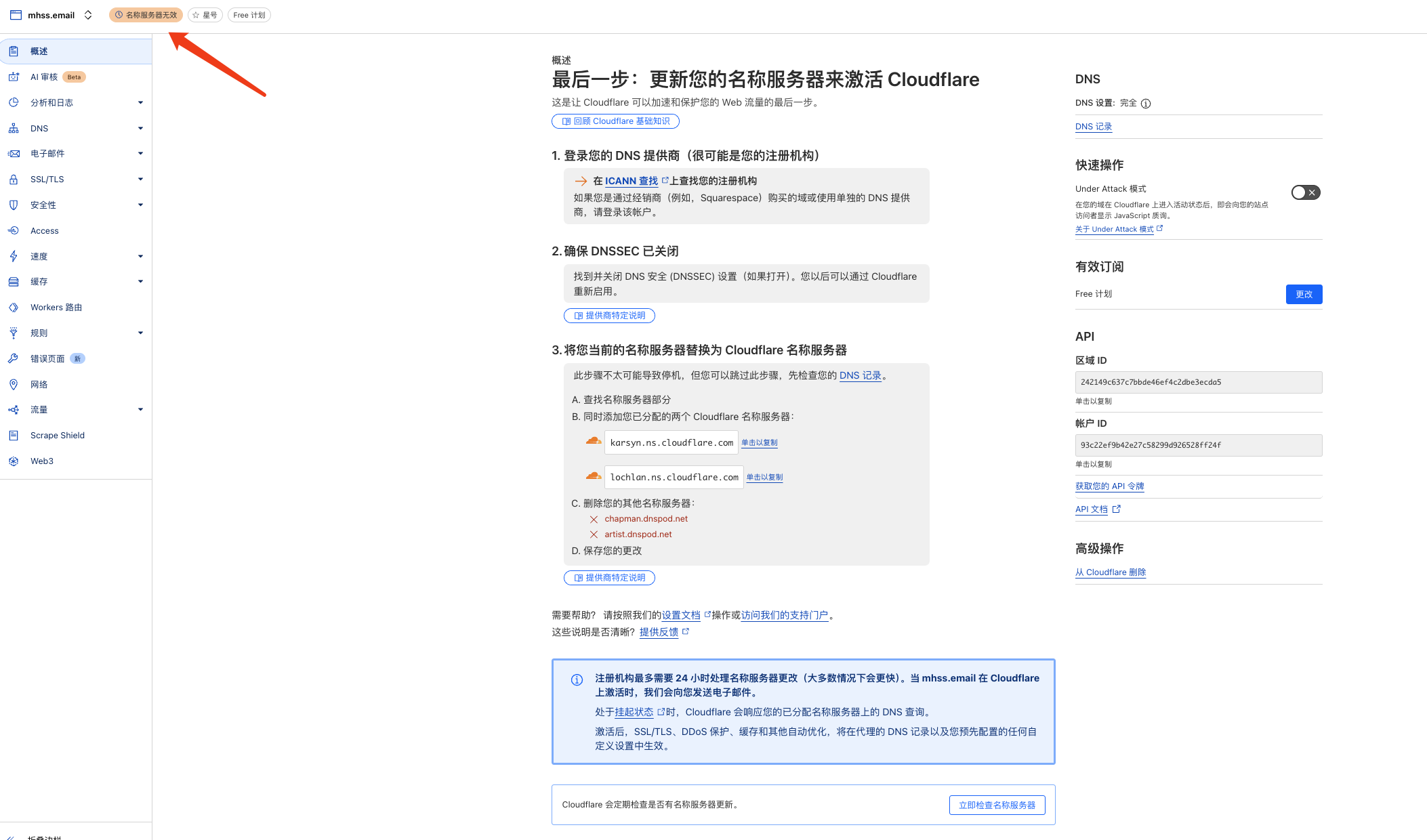This screenshot has height=840, width=1427.
Task: Star the mhss.email domain
Action: [205, 15]
